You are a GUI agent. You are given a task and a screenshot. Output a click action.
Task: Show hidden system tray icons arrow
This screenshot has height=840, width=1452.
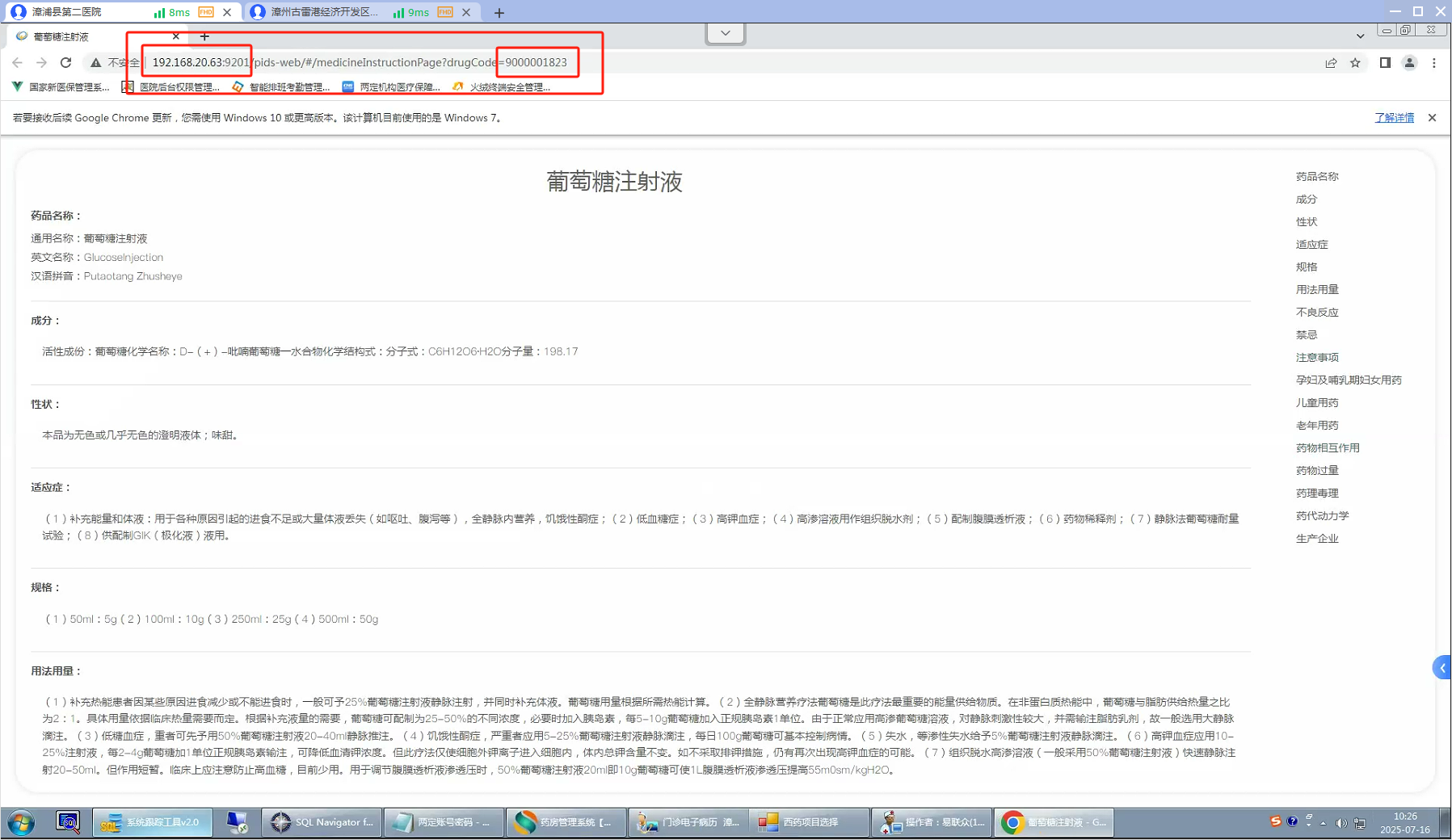pos(1323,823)
